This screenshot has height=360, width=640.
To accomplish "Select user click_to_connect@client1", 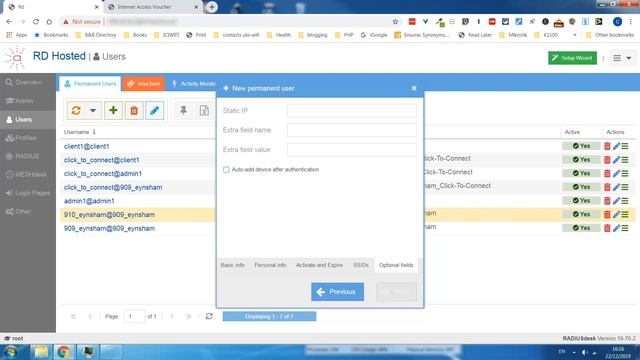I will (x=102, y=160).
